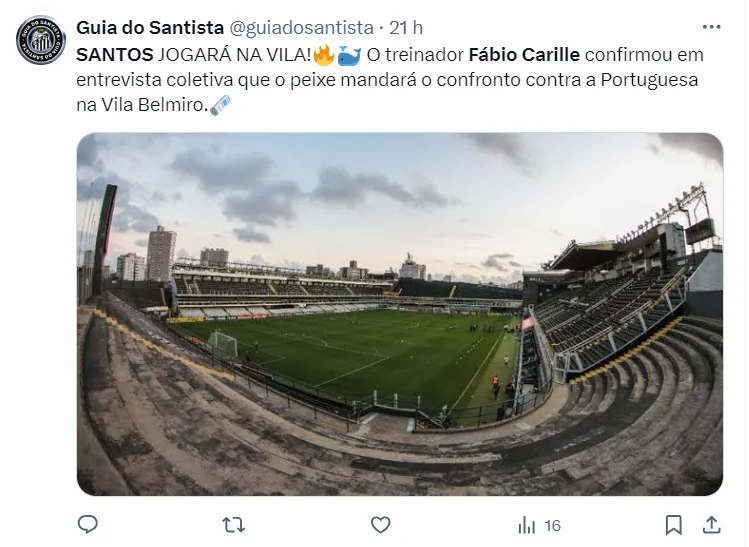
Task: Click the 21 h timestamp
Action: (x=405, y=27)
